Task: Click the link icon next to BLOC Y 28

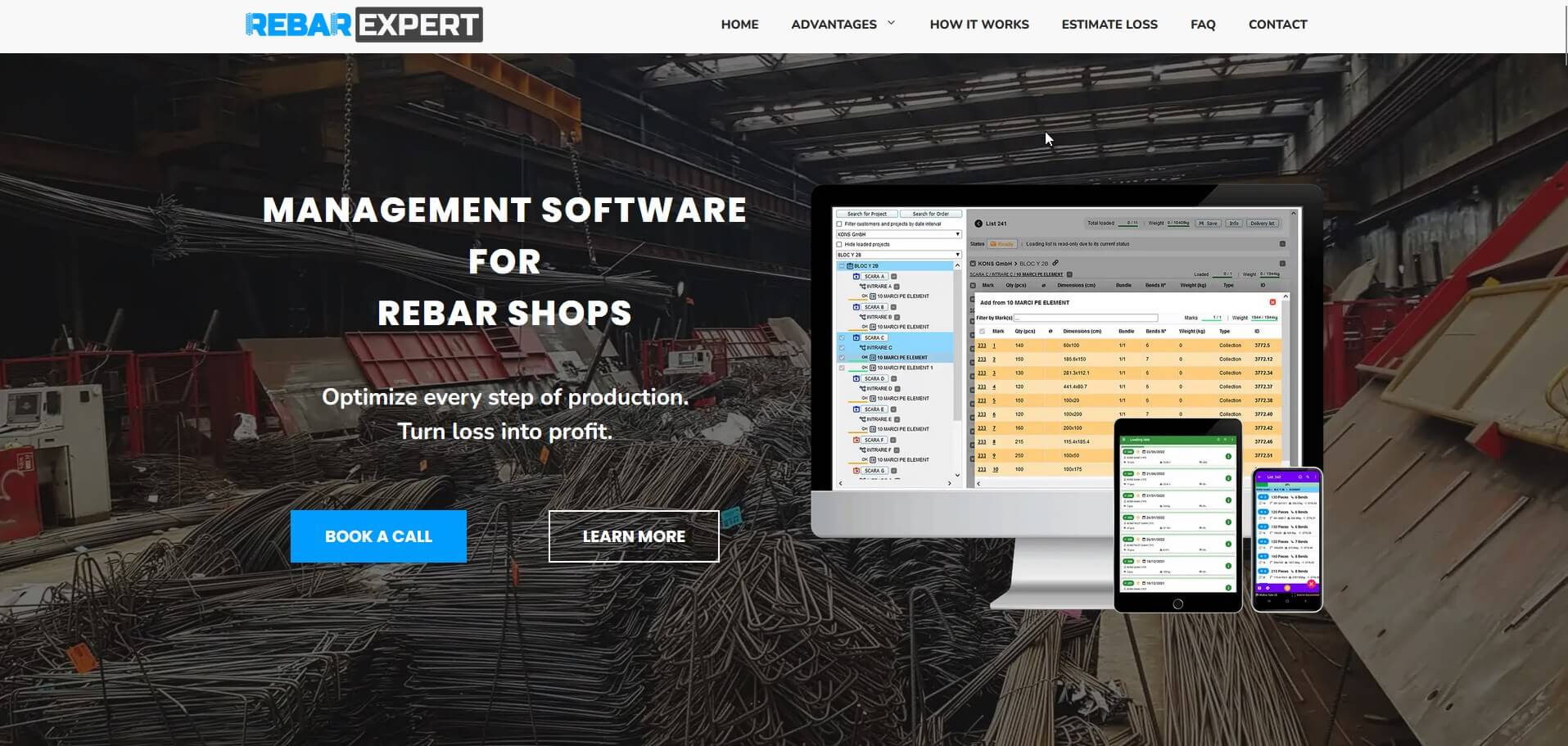Action: click(x=1055, y=263)
